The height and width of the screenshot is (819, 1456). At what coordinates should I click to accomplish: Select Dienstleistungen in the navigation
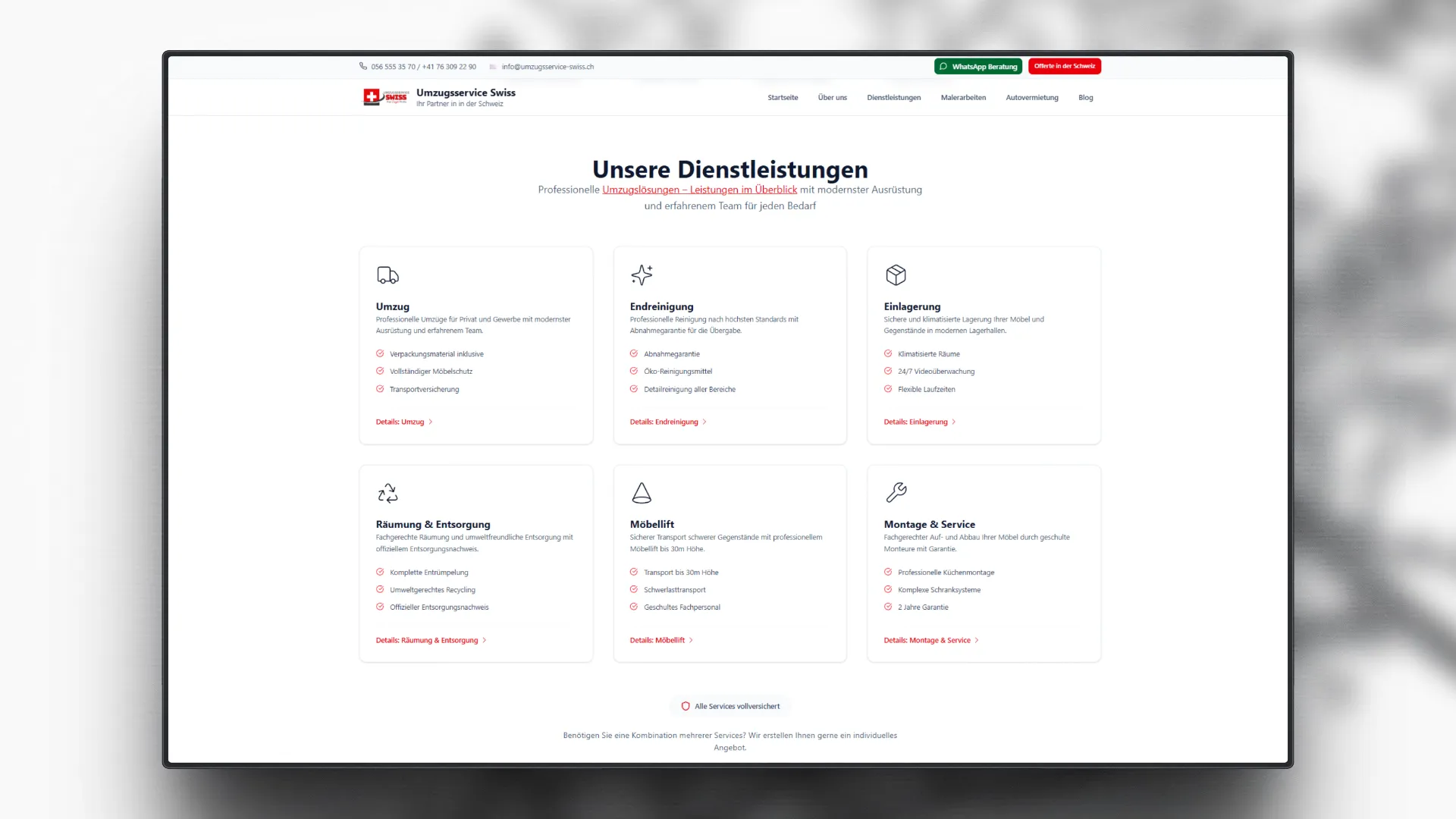(x=894, y=97)
